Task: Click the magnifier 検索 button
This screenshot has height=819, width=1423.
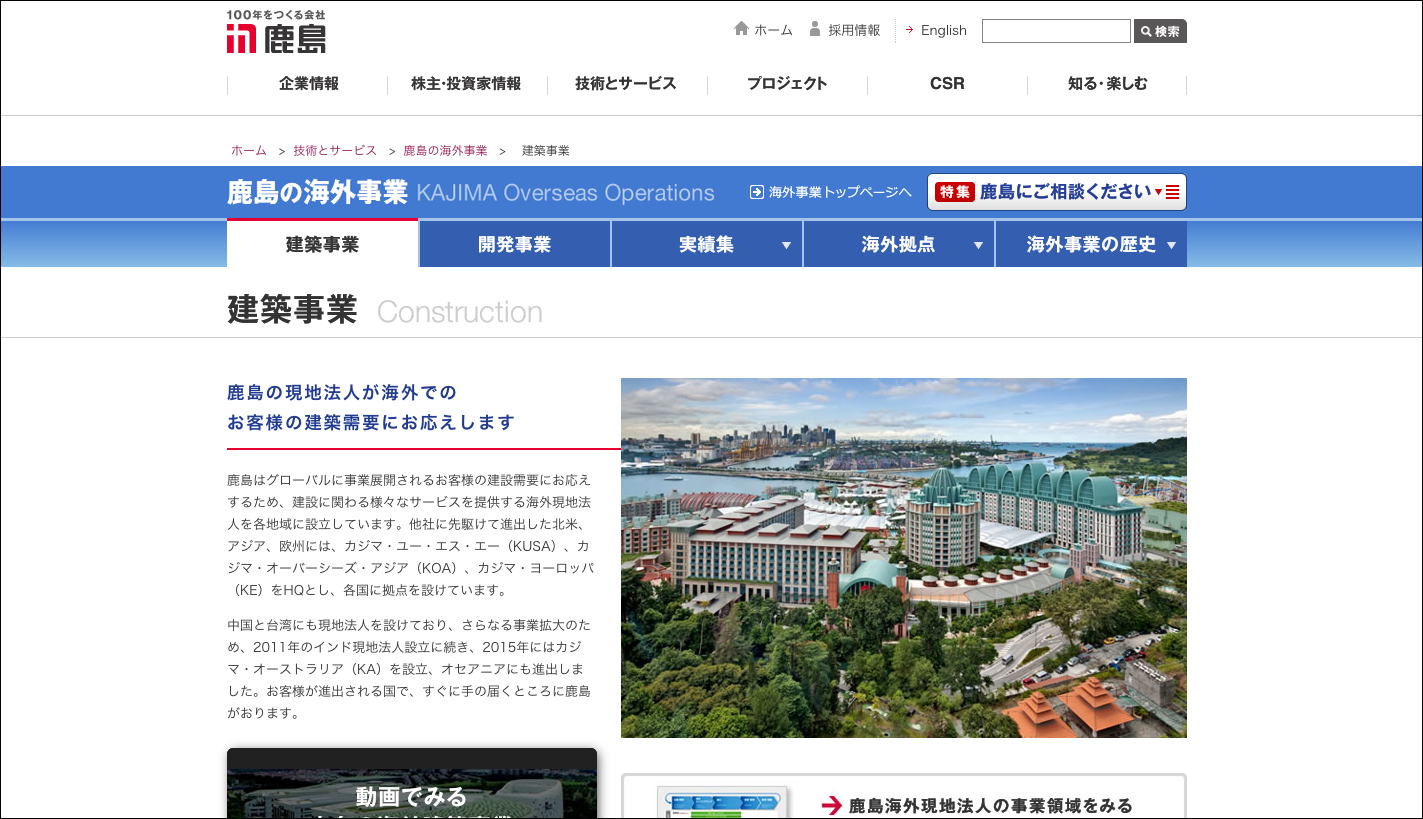Action: coord(1160,31)
